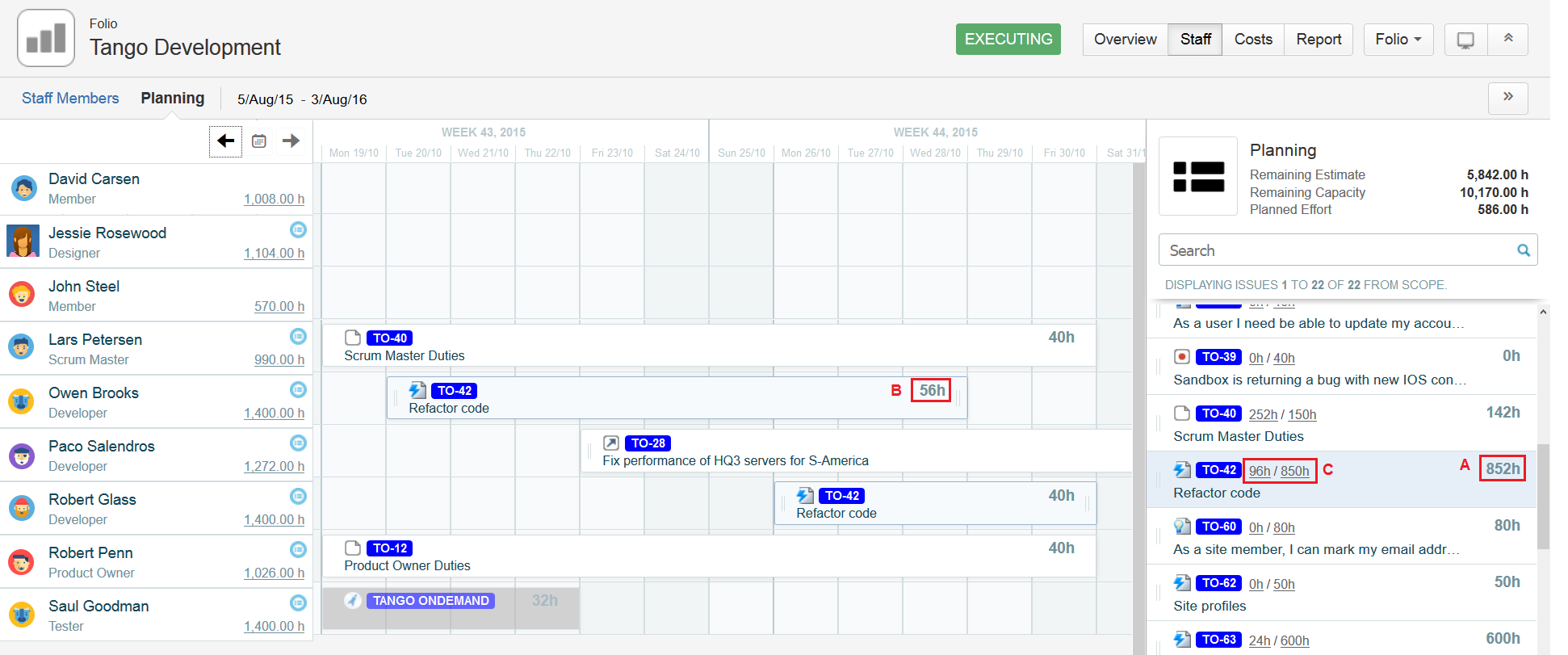Click the scroll up arrow of issue list

1543,312
